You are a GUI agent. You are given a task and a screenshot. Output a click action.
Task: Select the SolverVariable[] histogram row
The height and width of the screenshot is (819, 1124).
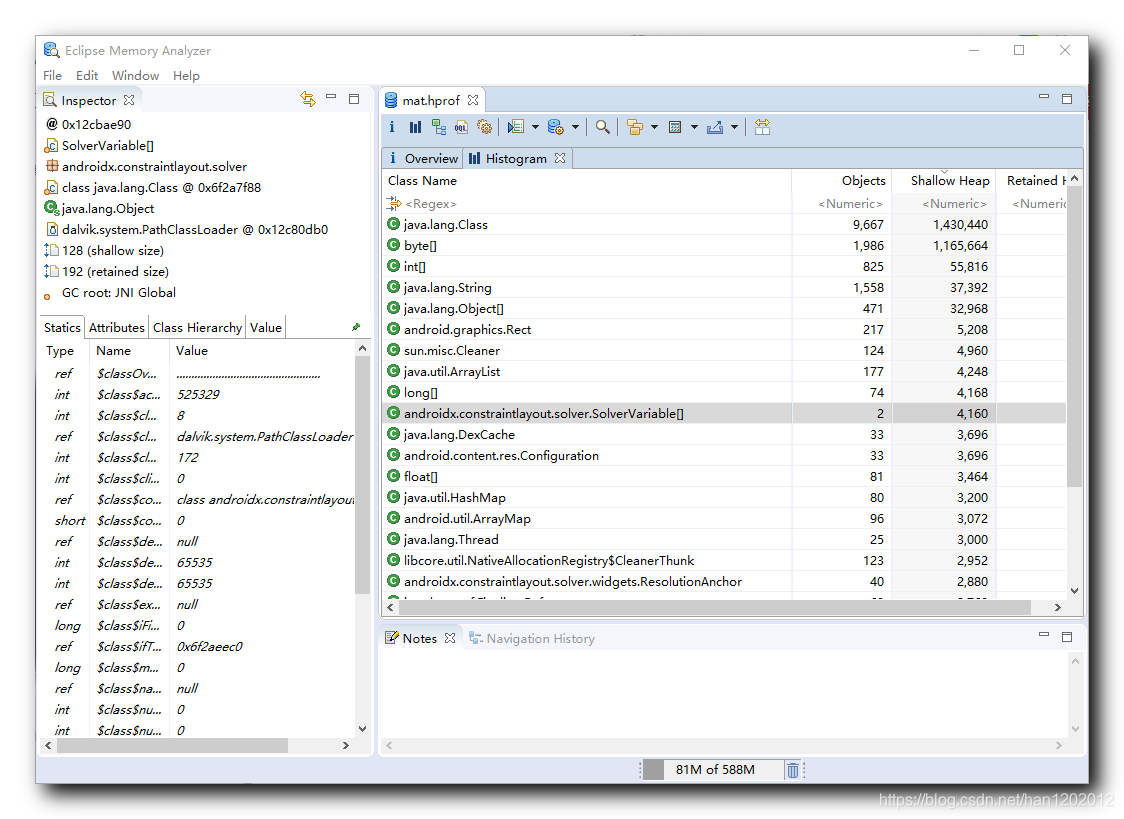click(724, 413)
